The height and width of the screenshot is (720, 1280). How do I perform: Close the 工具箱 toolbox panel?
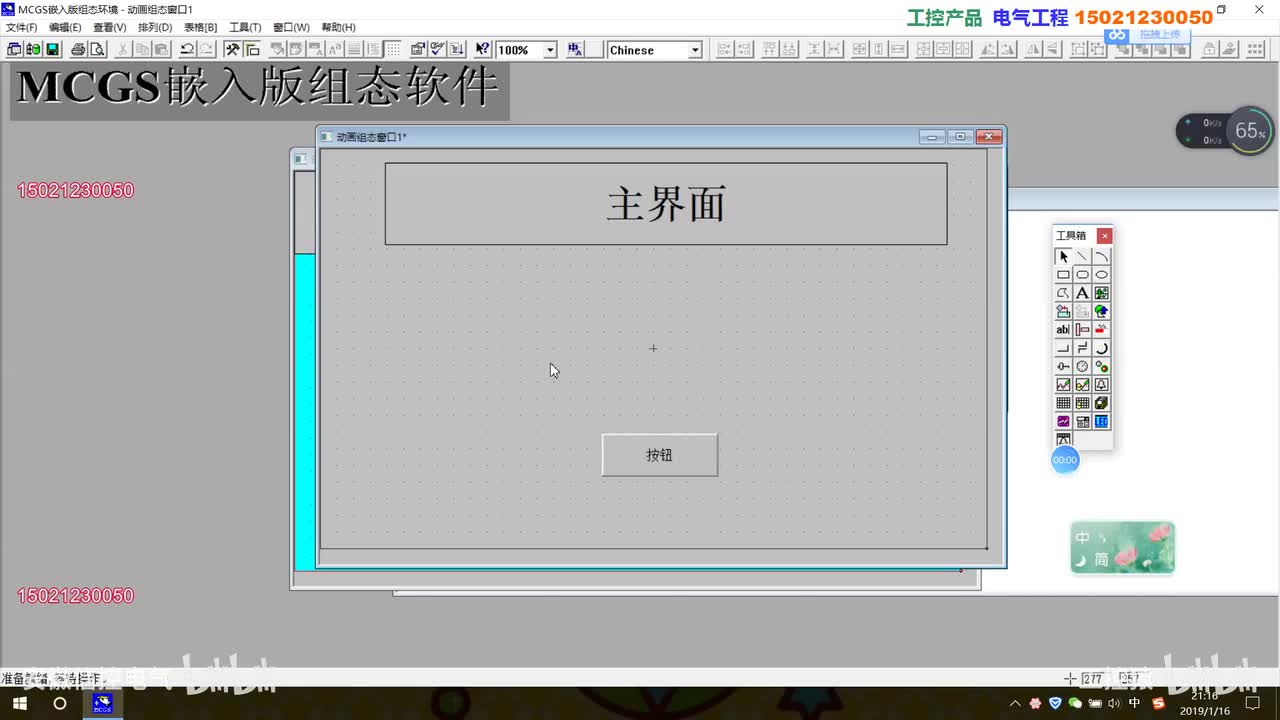[x=1104, y=236]
